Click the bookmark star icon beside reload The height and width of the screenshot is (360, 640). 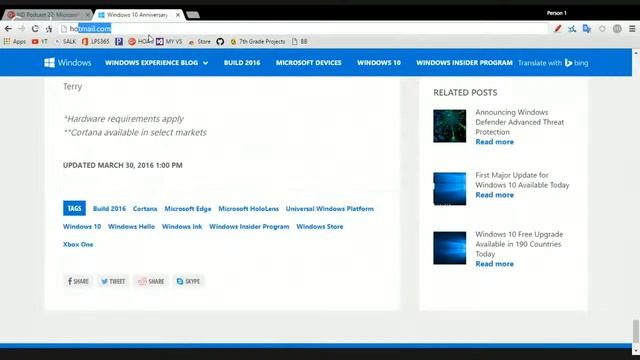point(49,29)
